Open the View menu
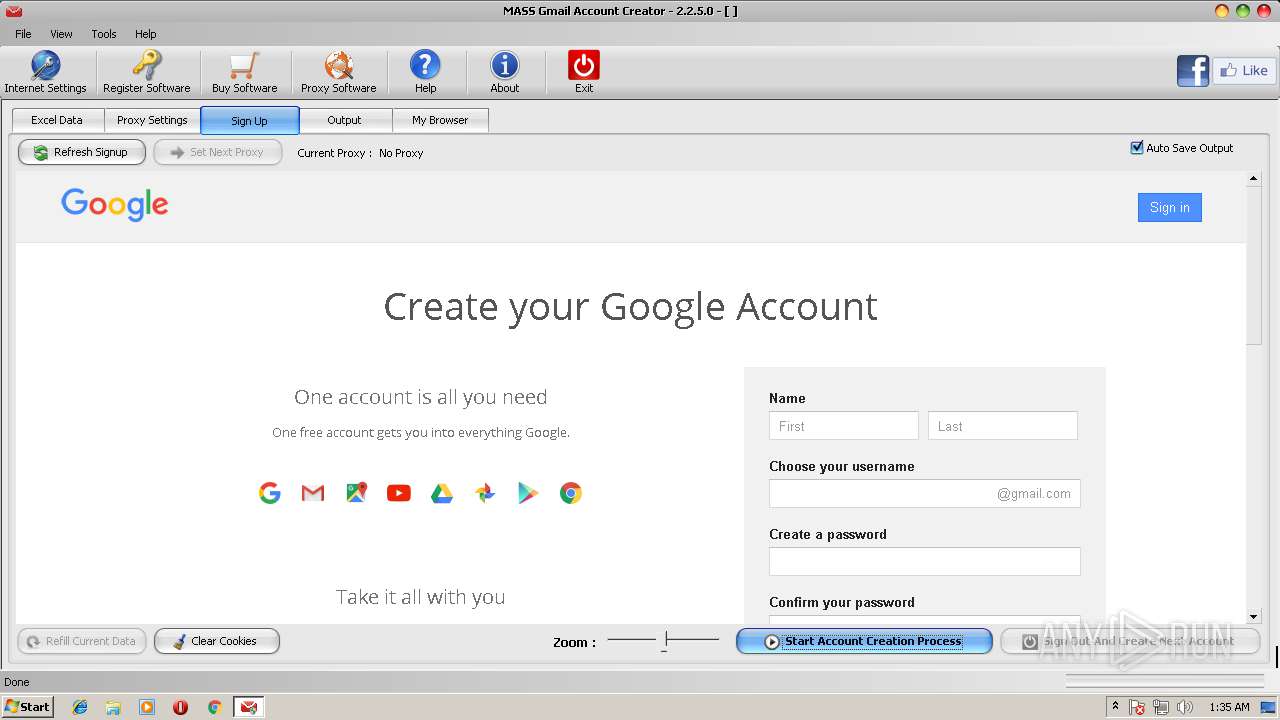Image resolution: width=1280 pixels, height=720 pixels. coord(62,34)
